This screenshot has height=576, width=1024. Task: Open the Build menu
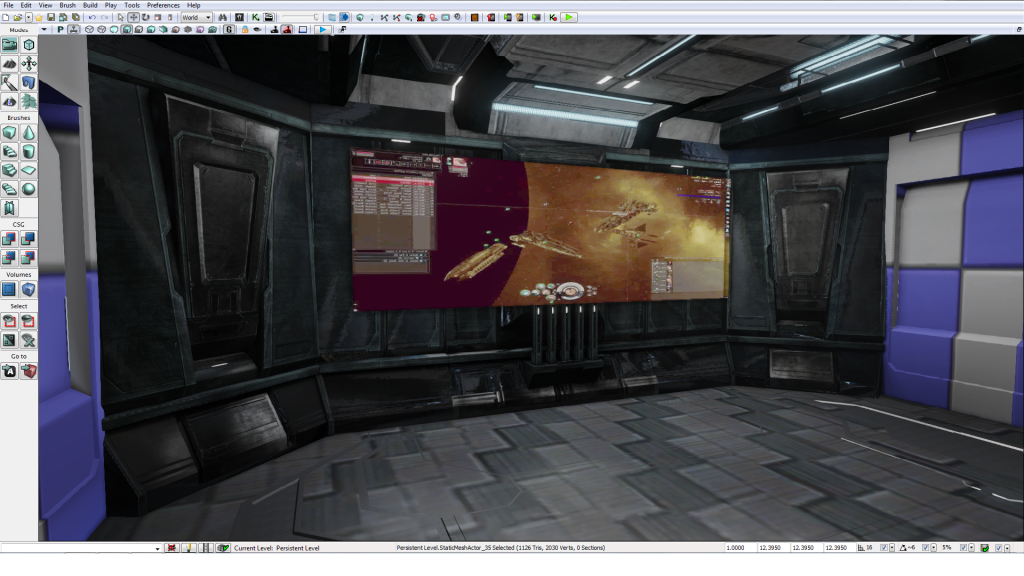pos(90,5)
